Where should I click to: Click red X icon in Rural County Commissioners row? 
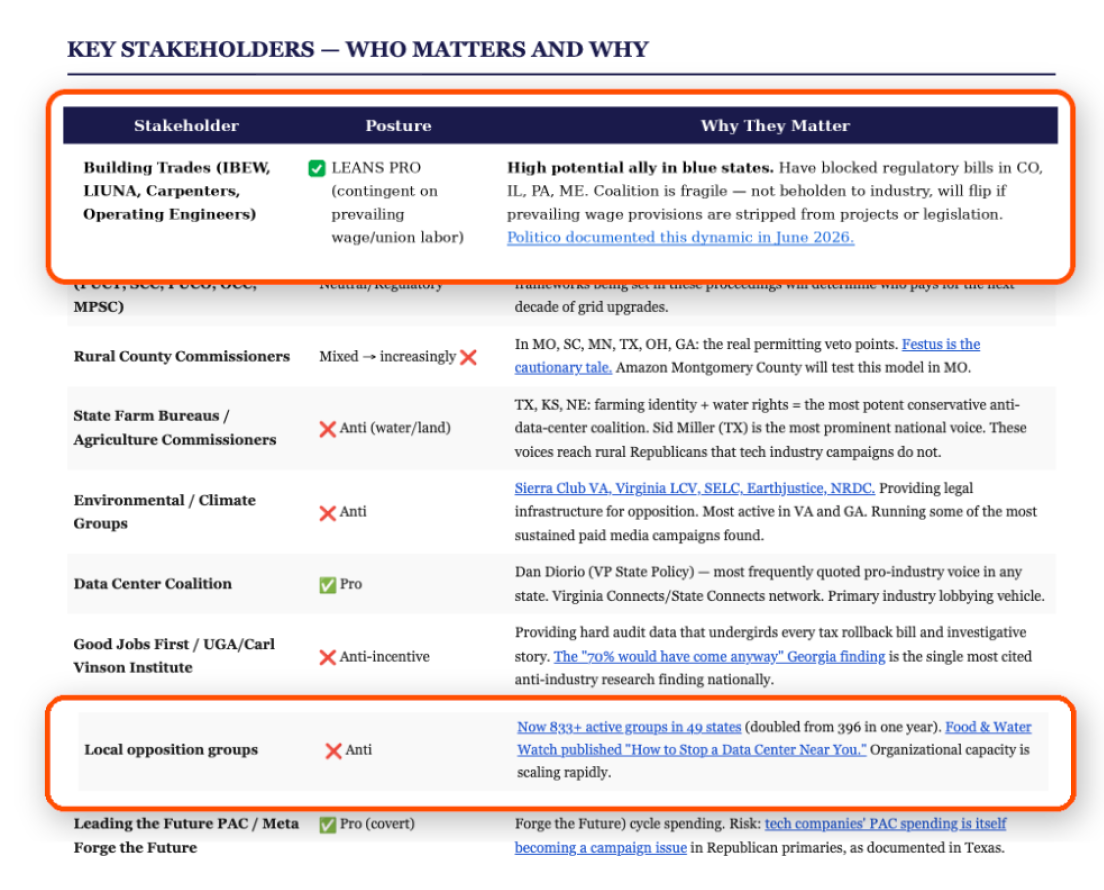click(x=468, y=357)
